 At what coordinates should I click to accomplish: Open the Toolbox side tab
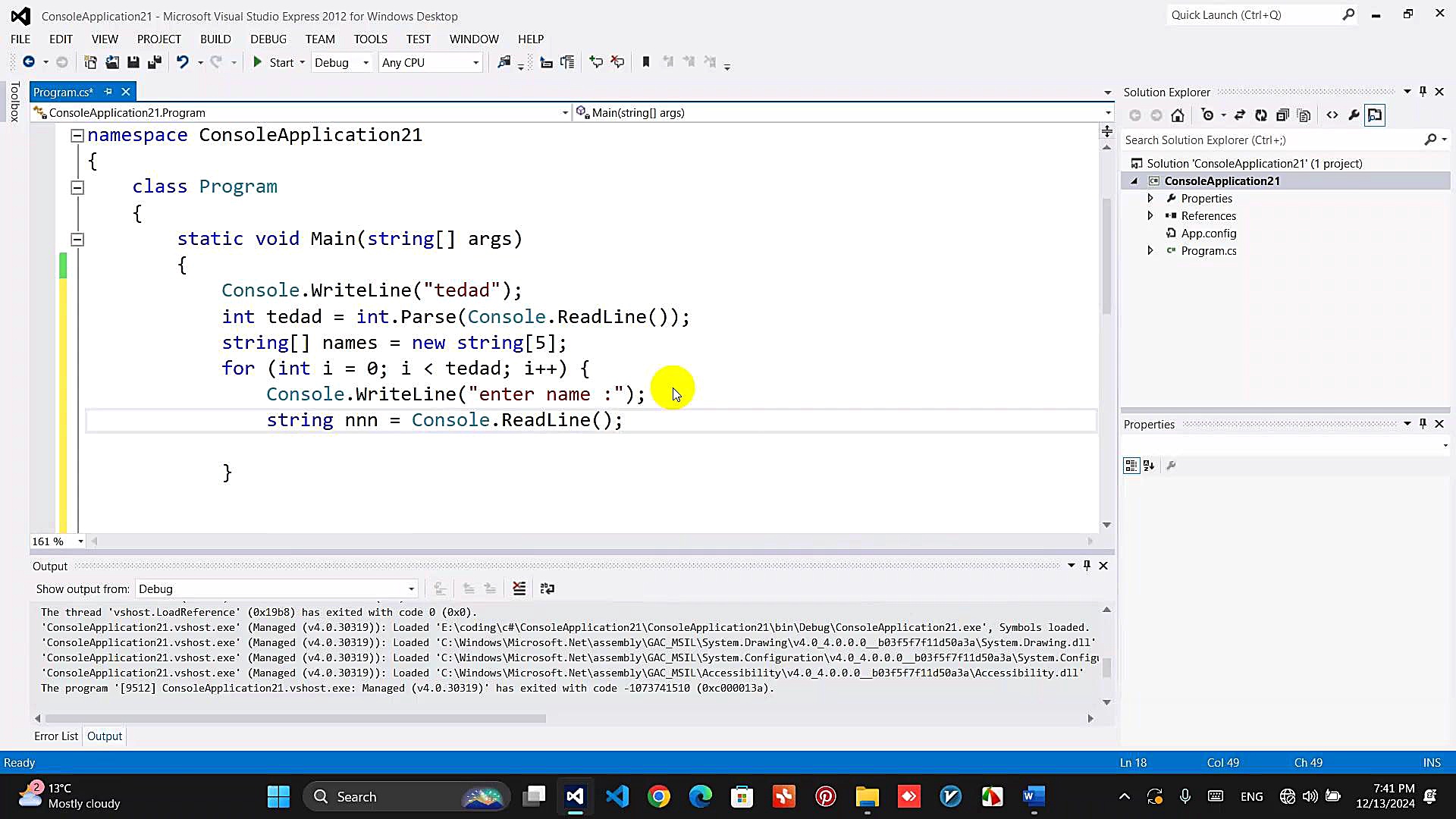tap(14, 102)
